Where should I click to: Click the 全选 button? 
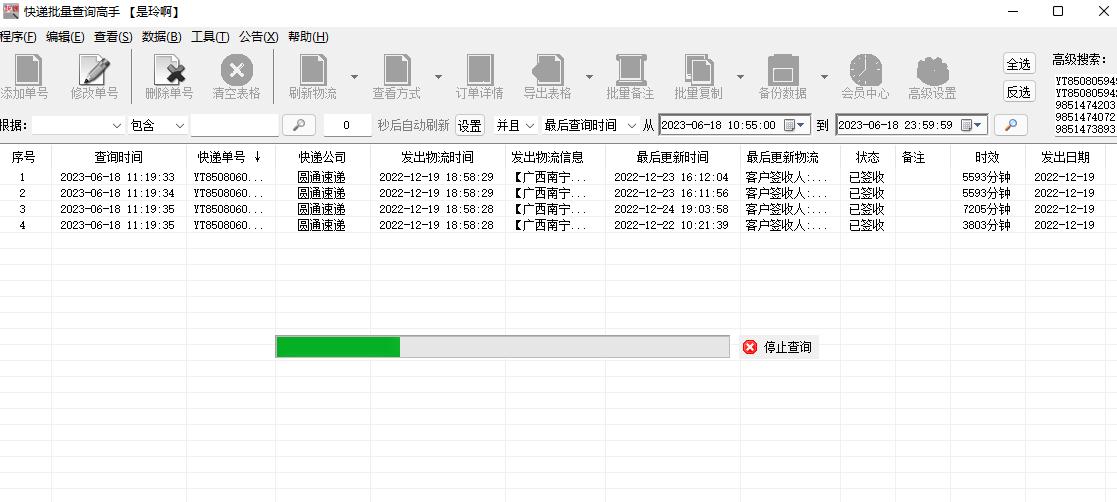pyautogui.click(x=1019, y=64)
